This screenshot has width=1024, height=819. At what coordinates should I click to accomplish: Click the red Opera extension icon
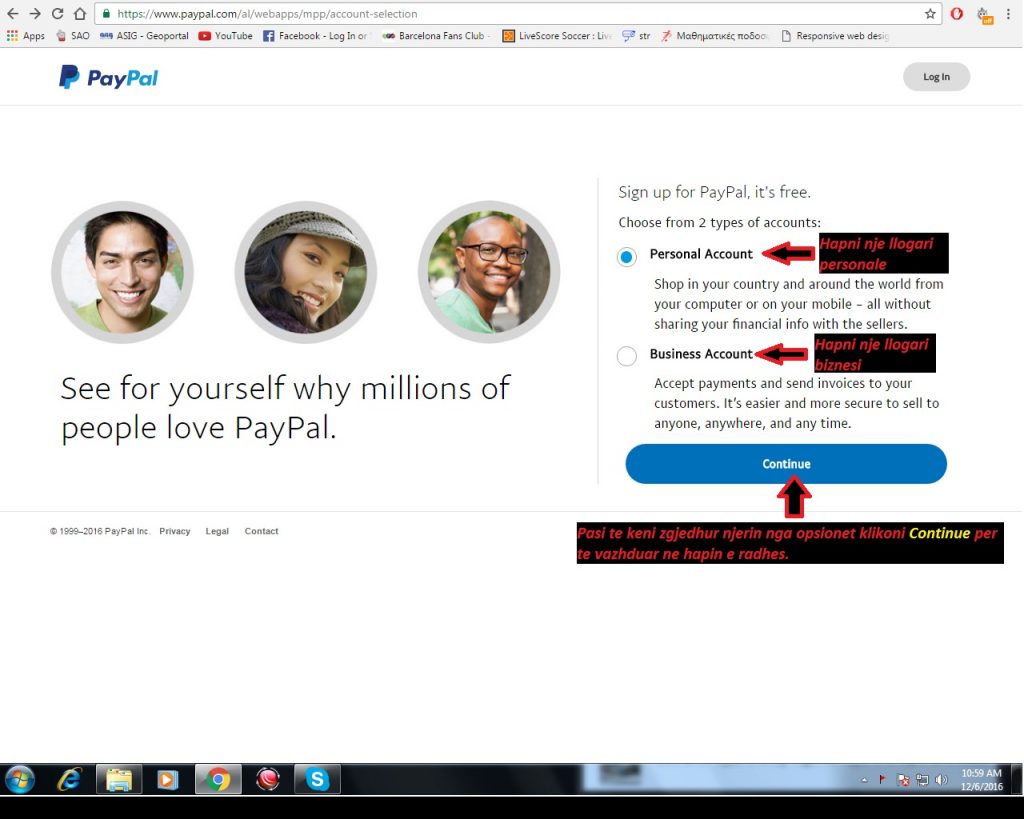click(957, 14)
